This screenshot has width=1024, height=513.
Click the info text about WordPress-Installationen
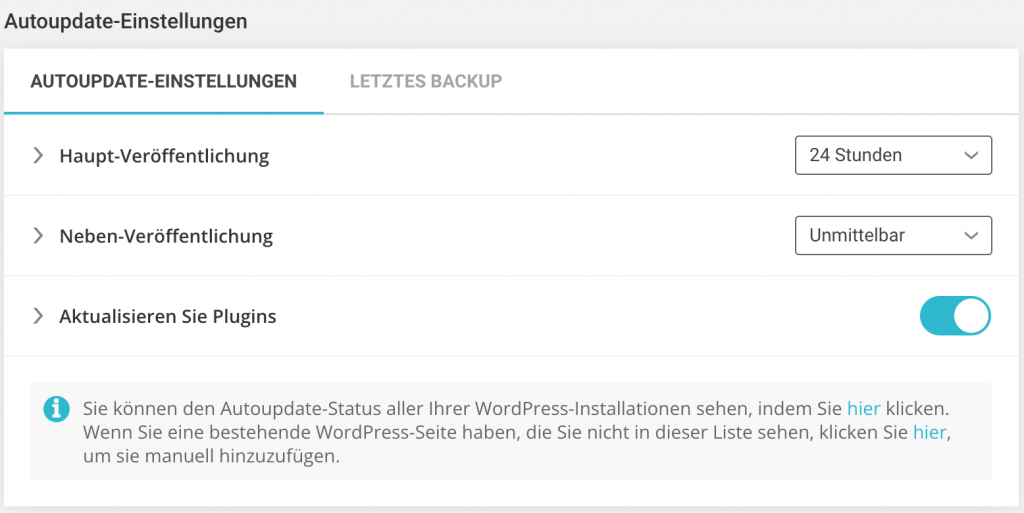coord(516,432)
